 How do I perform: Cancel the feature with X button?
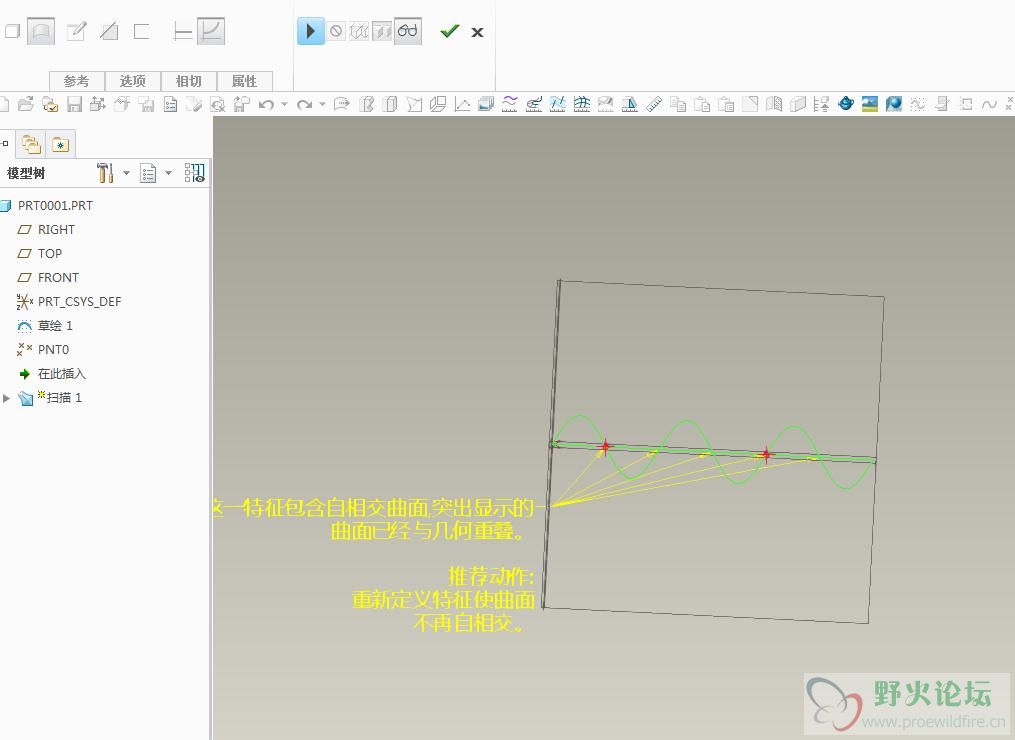[x=478, y=32]
